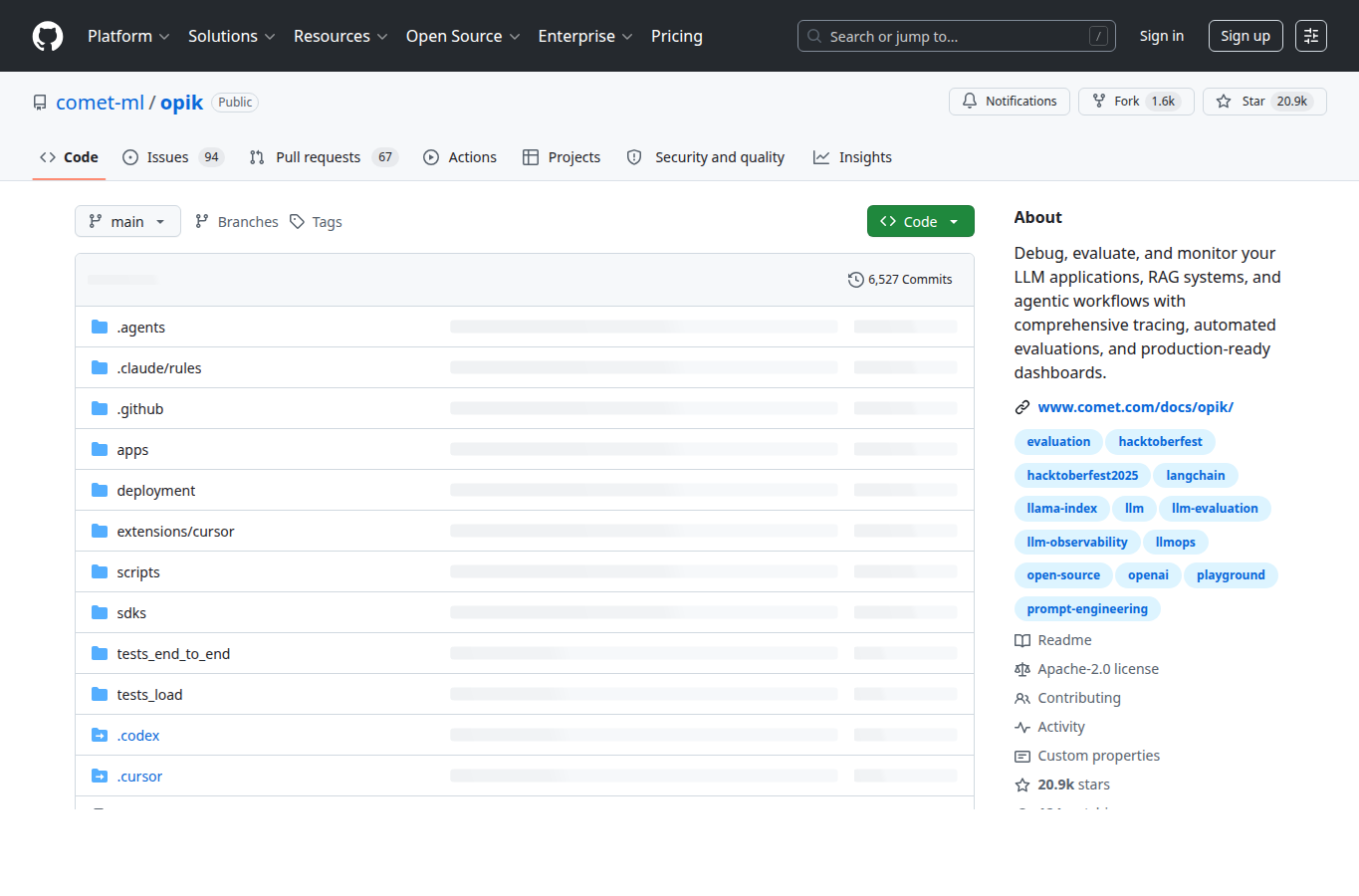1359x896 pixels.
Task: Select the llm-observability topic tag
Action: [1077, 543]
